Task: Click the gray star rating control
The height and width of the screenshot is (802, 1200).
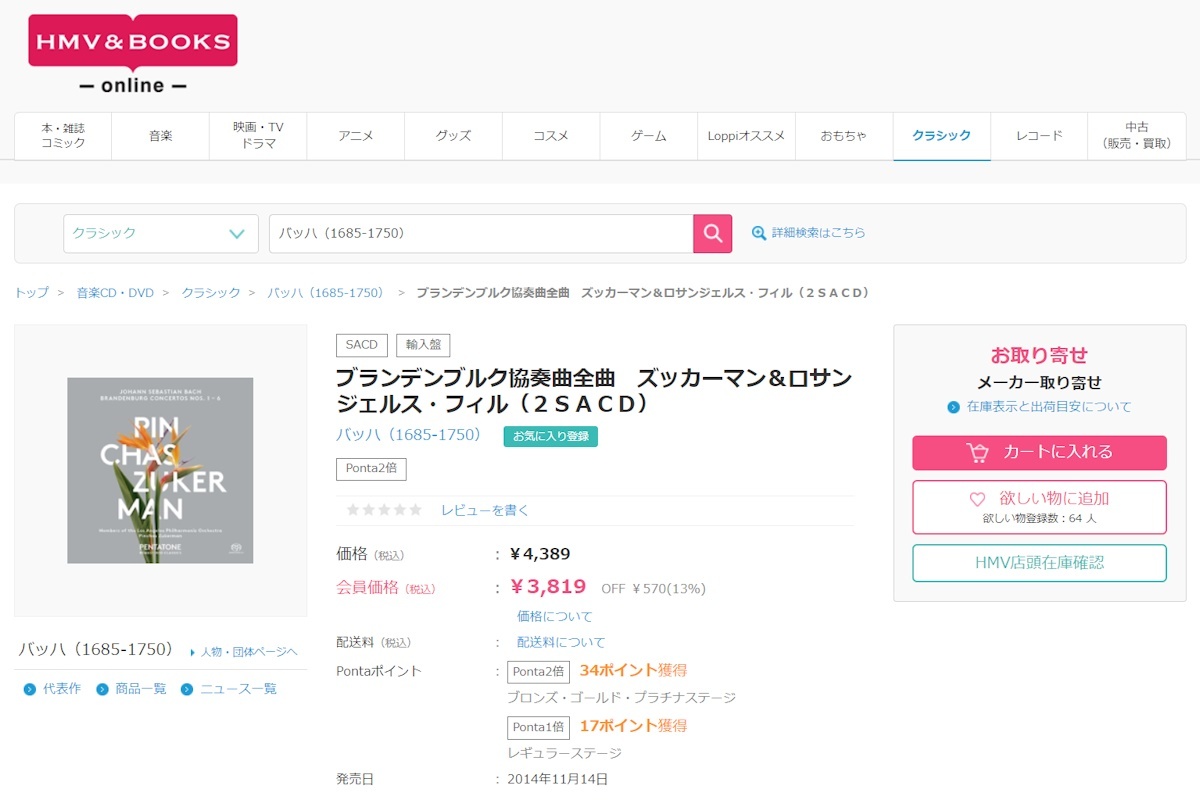Action: 383,509
